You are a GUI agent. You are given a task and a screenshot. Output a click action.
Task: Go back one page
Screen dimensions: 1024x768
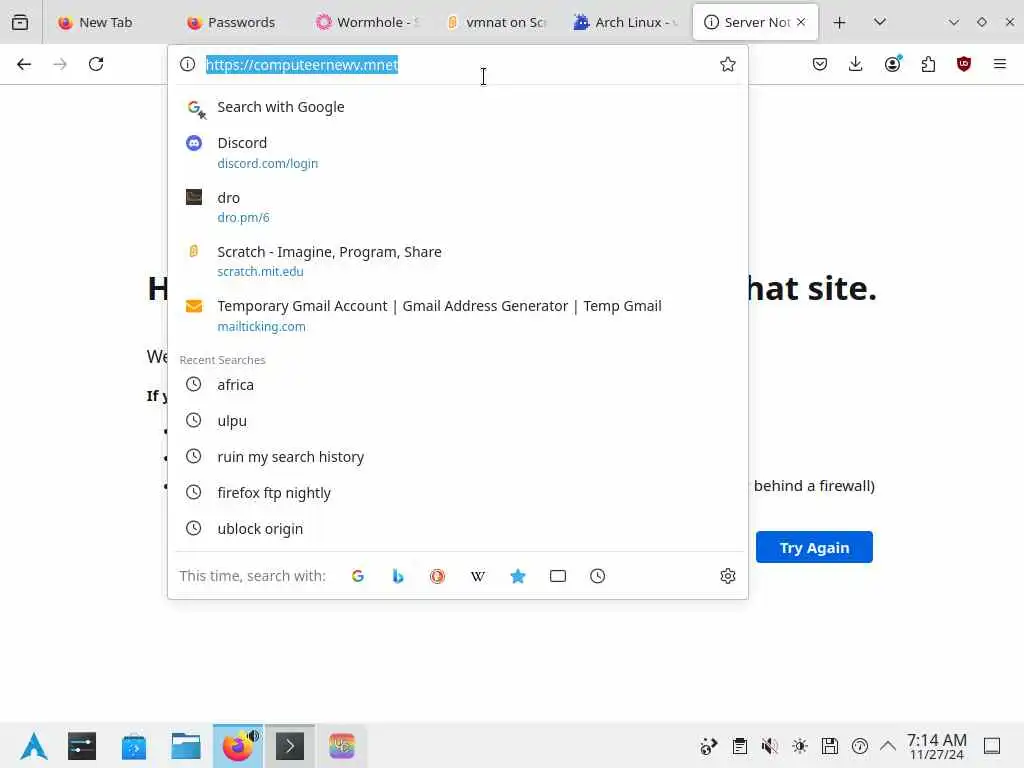pyautogui.click(x=24, y=64)
